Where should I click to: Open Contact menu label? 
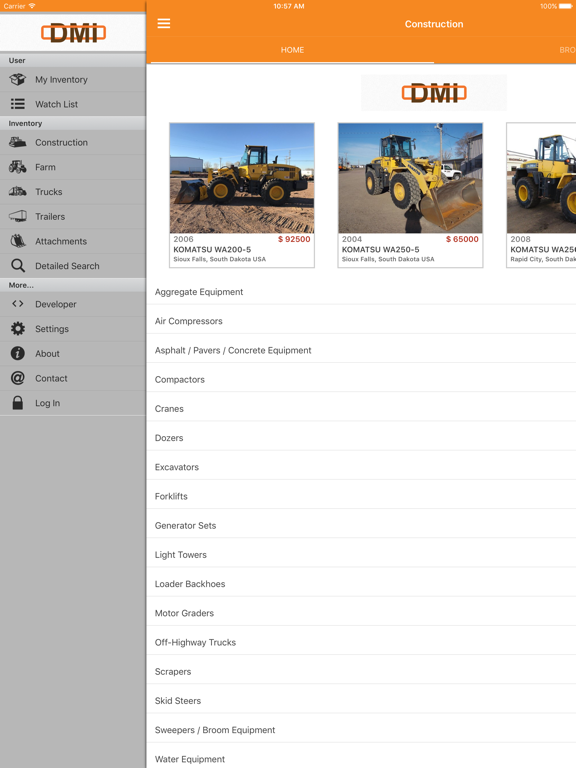[51, 378]
